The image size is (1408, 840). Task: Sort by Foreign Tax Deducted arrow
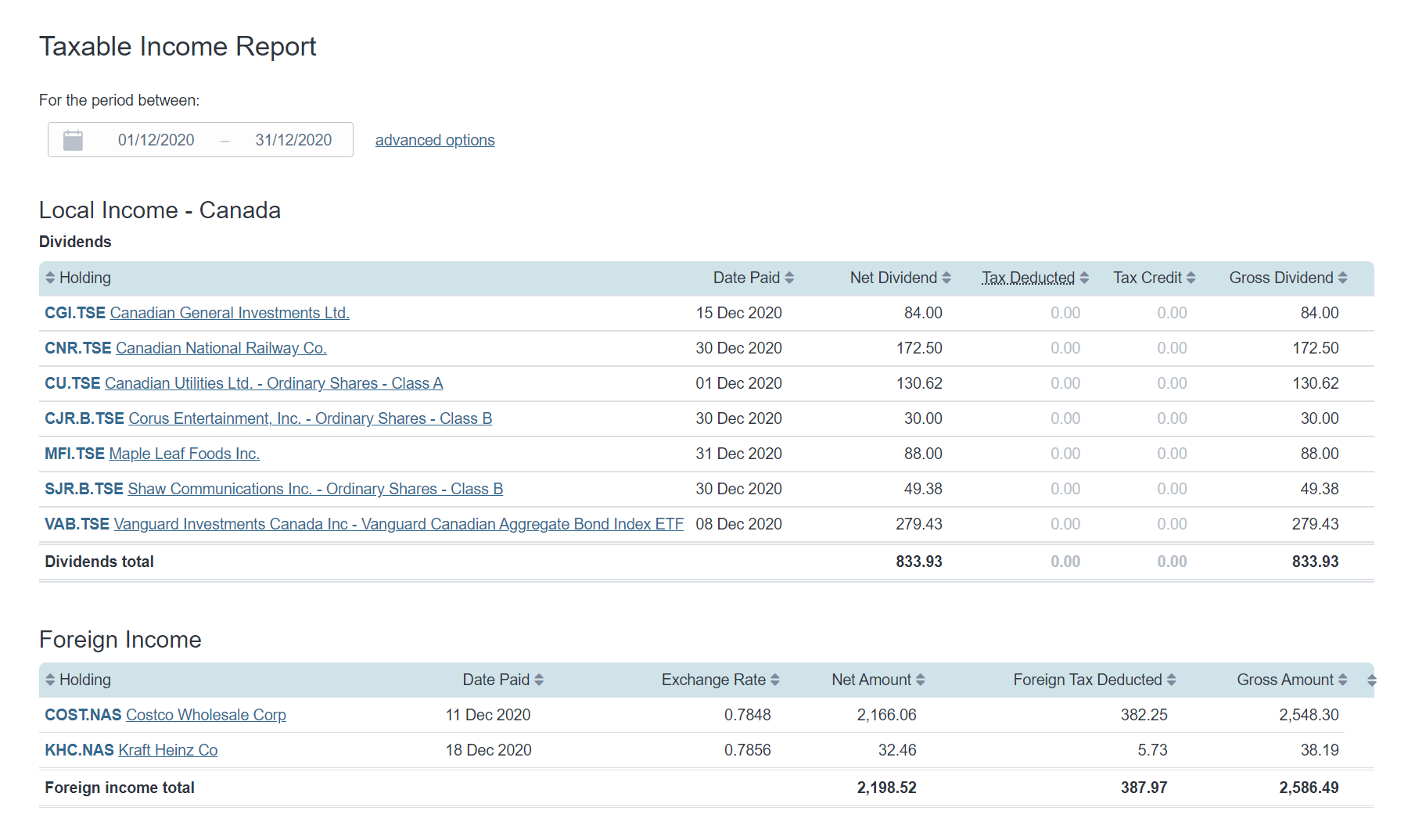point(1172,680)
